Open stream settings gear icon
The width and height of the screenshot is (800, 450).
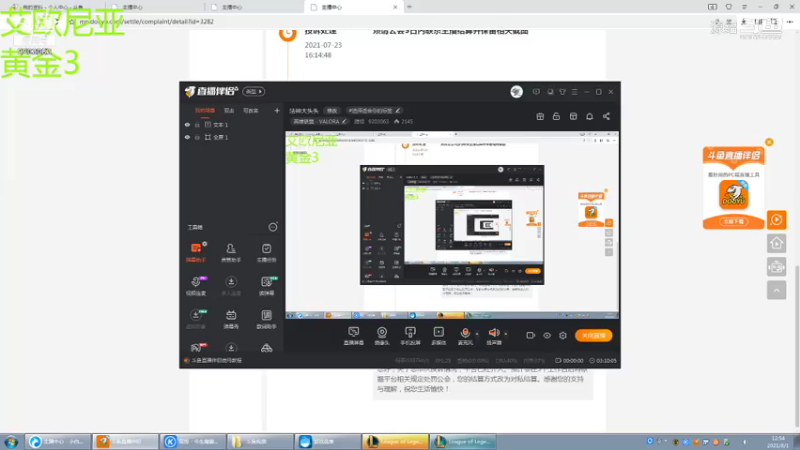click(x=563, y=335)
